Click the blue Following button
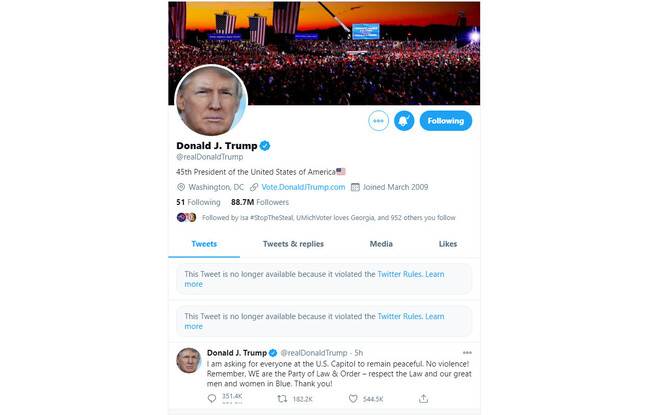This screenshot has height=415, width=648. click(x=446, y=121)
